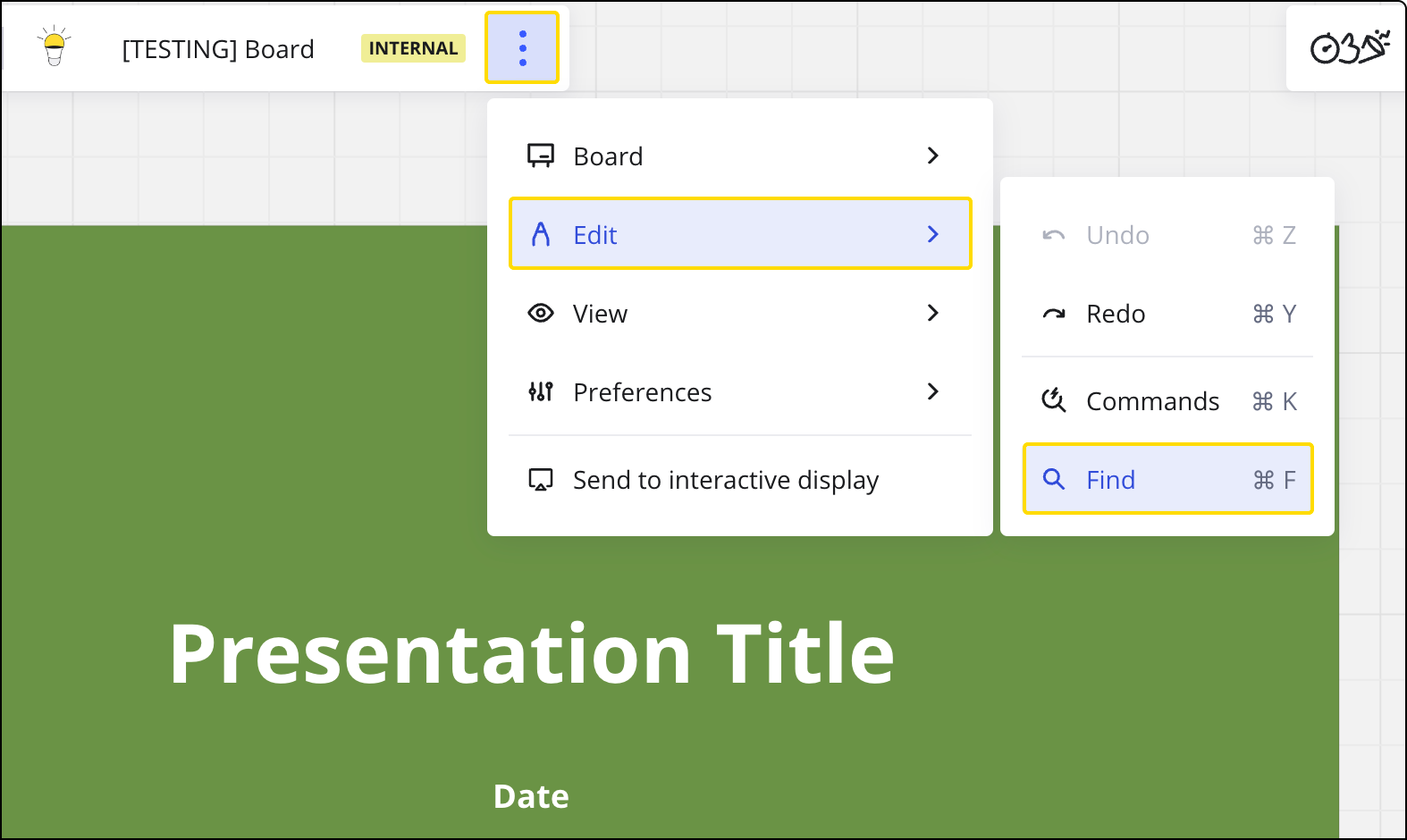Click the Redo arrow icon

1054,314
